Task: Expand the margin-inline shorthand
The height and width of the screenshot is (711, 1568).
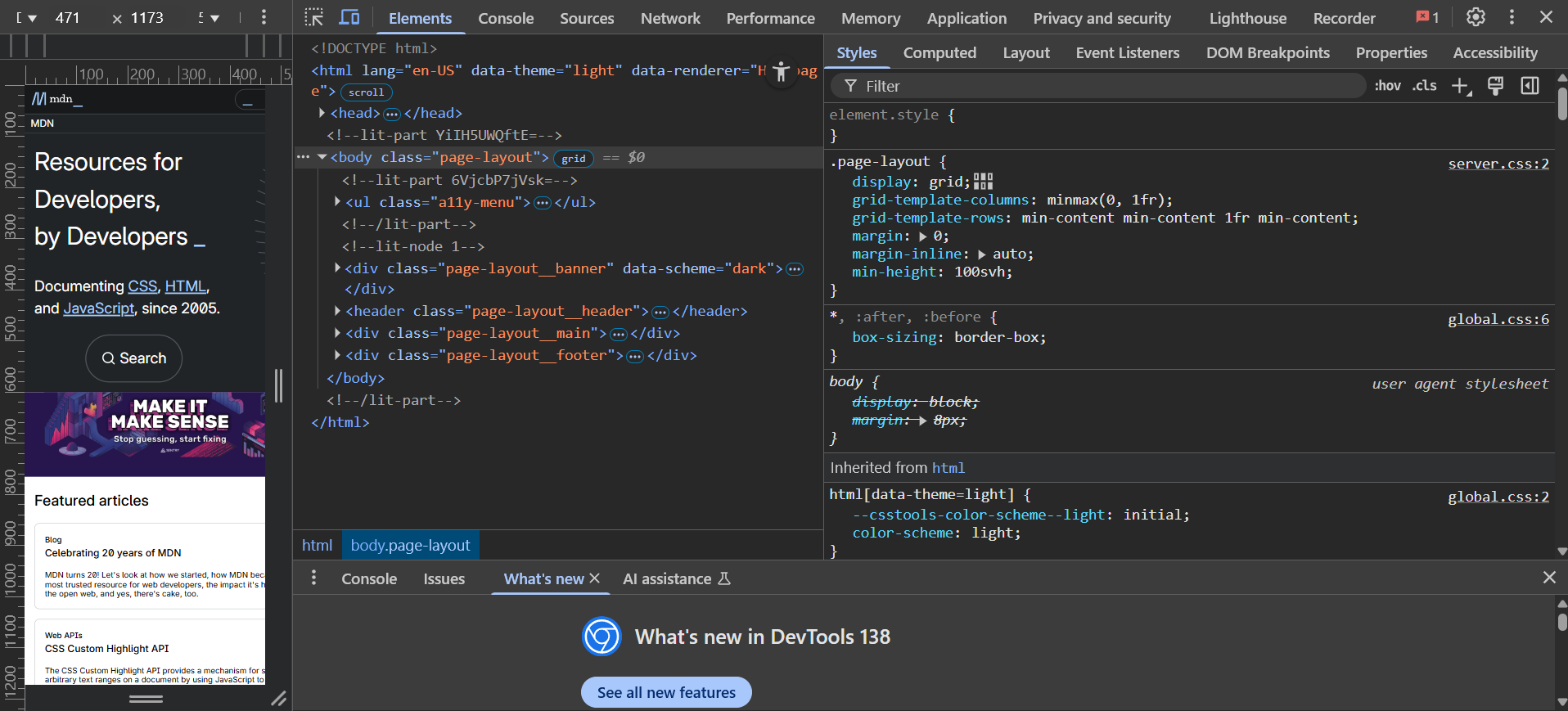Action: click(x=981, y=254)
